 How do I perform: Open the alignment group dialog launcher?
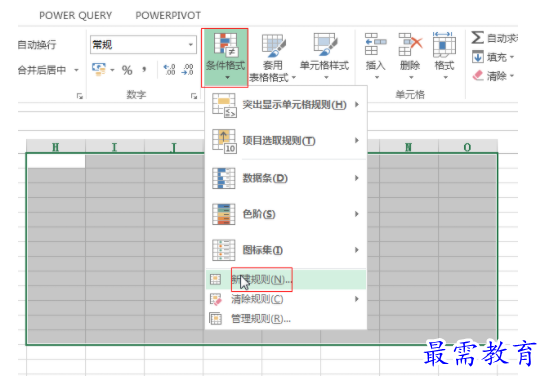[x=80, y=96]
